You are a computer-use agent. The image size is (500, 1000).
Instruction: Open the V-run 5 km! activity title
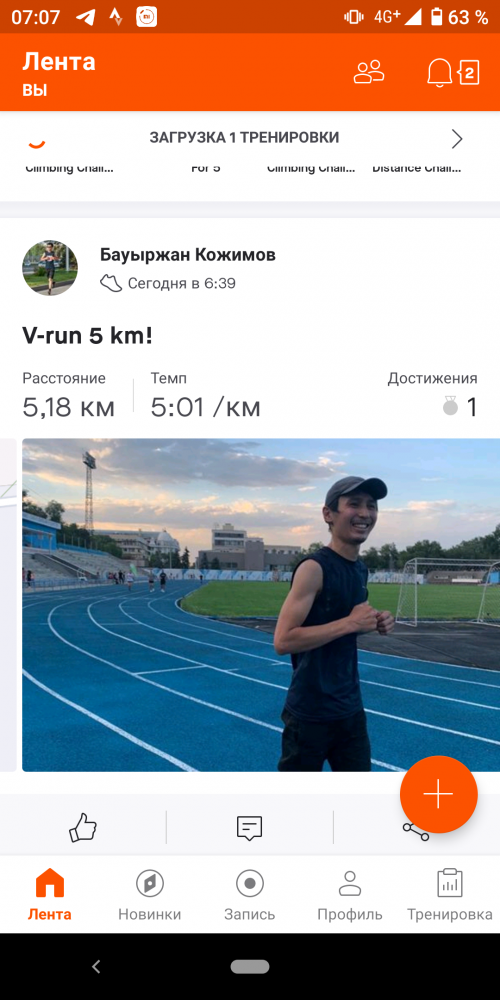click(x=87, y=335)
